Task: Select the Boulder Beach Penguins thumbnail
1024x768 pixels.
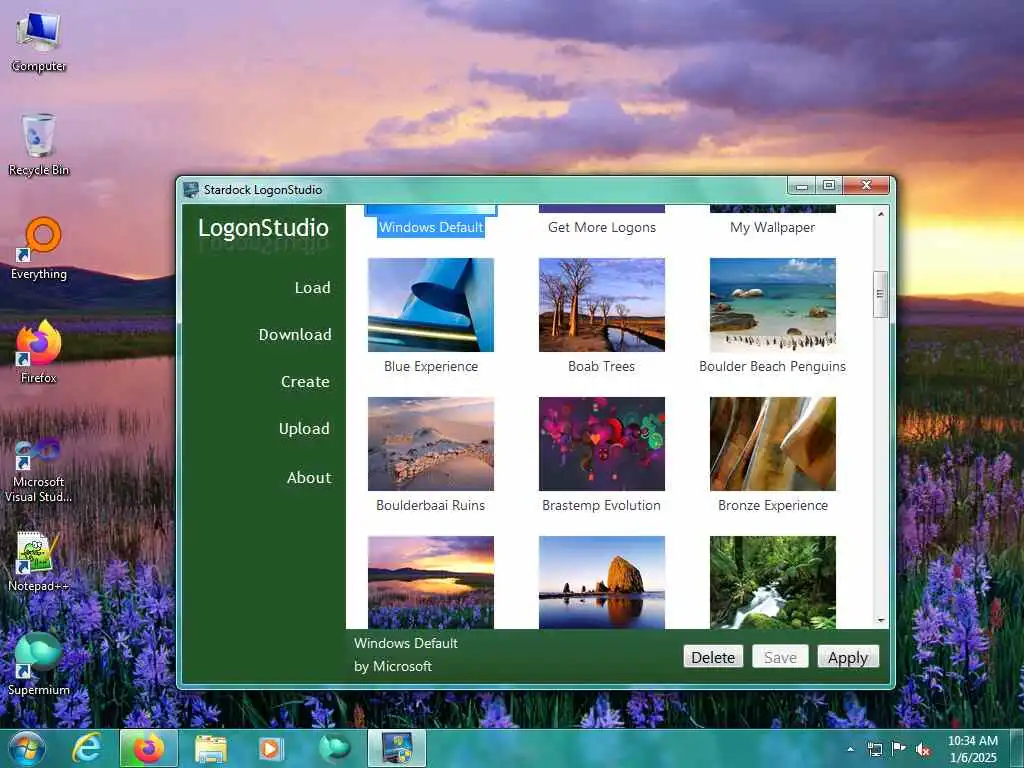Action: click(x=773, y=305)
